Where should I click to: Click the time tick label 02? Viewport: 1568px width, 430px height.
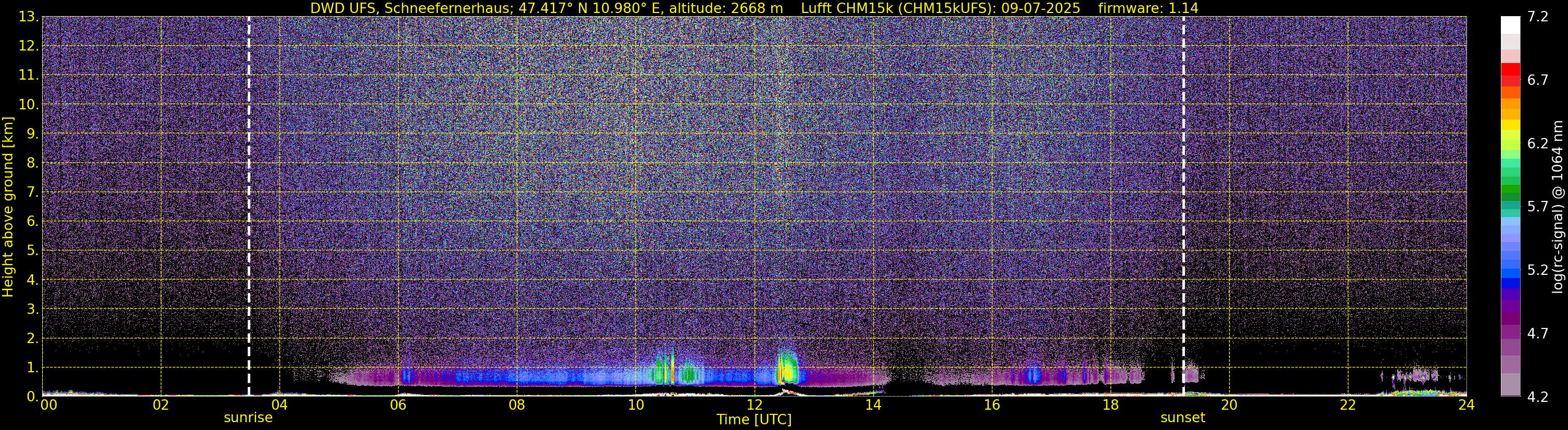coord(161,405)
